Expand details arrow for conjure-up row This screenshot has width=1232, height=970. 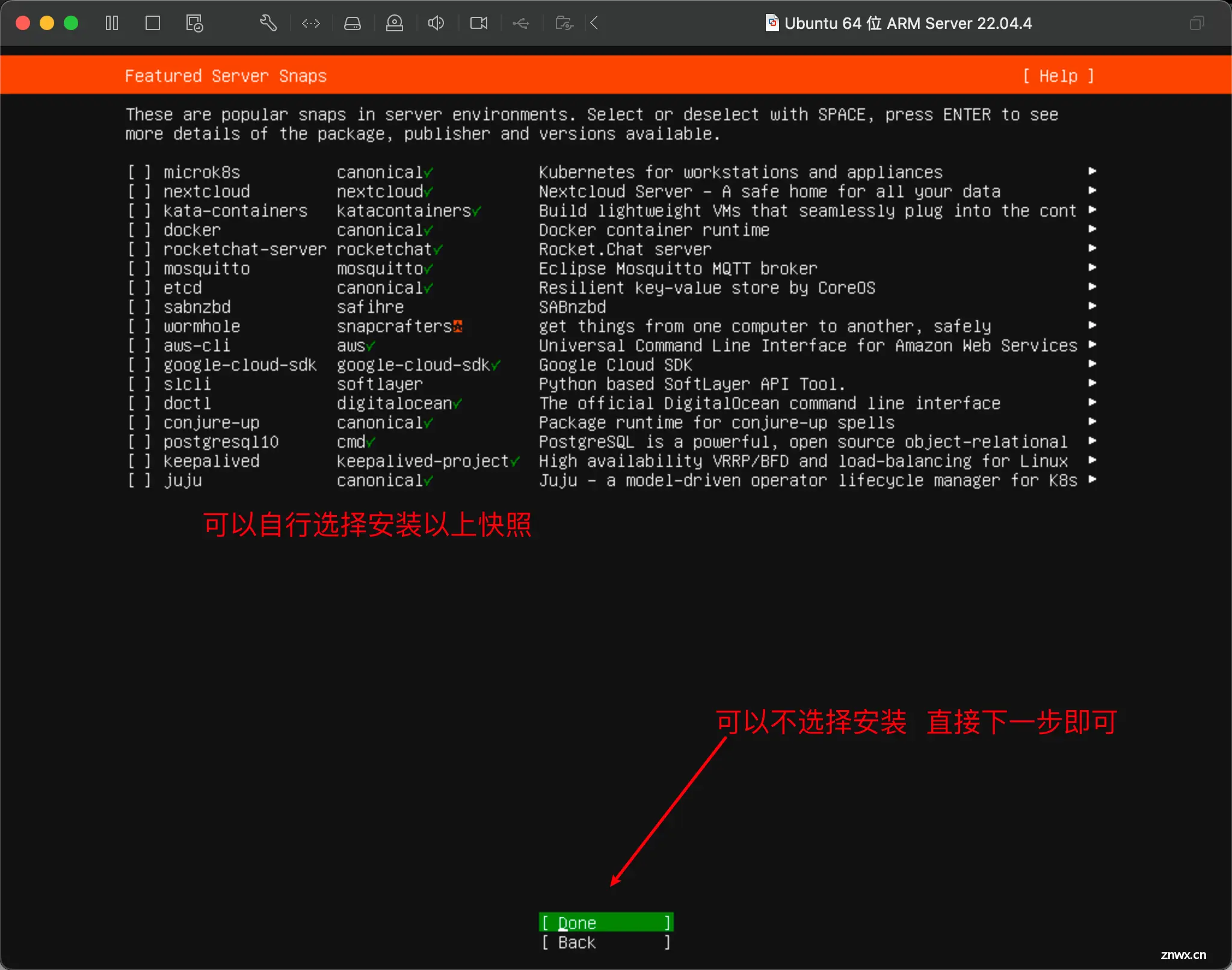(1092, 421)
